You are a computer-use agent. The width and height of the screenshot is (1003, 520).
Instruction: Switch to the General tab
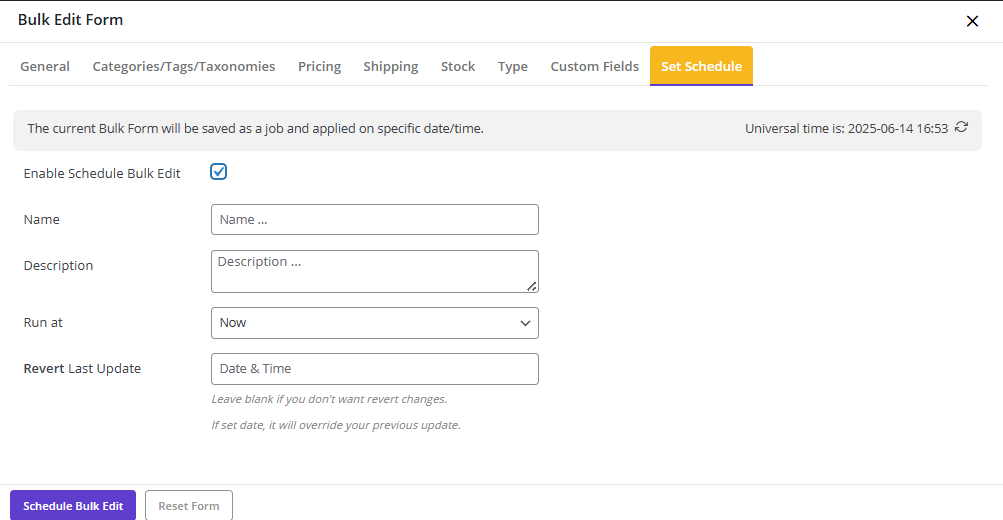45,67
